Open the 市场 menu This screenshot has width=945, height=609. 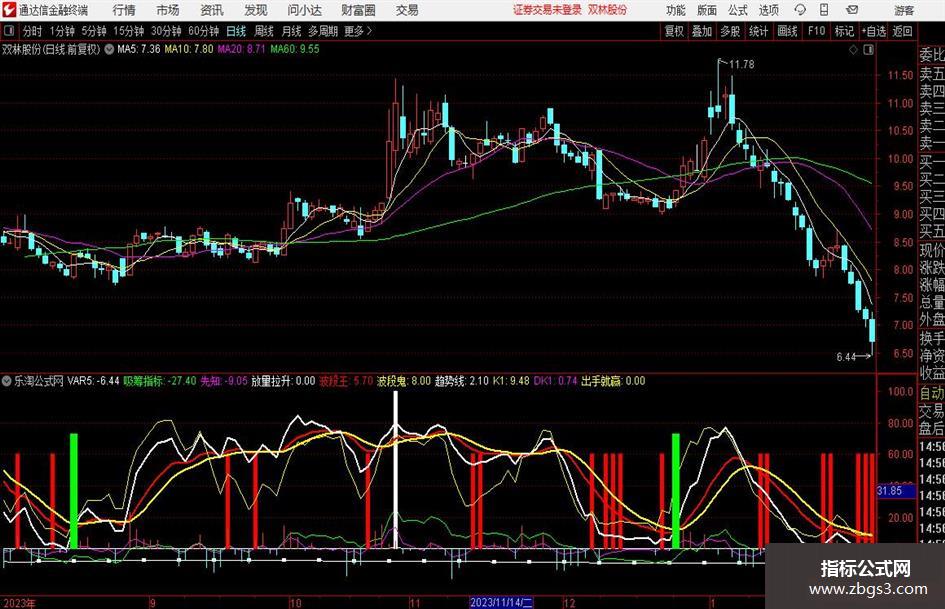pos(168,10)
